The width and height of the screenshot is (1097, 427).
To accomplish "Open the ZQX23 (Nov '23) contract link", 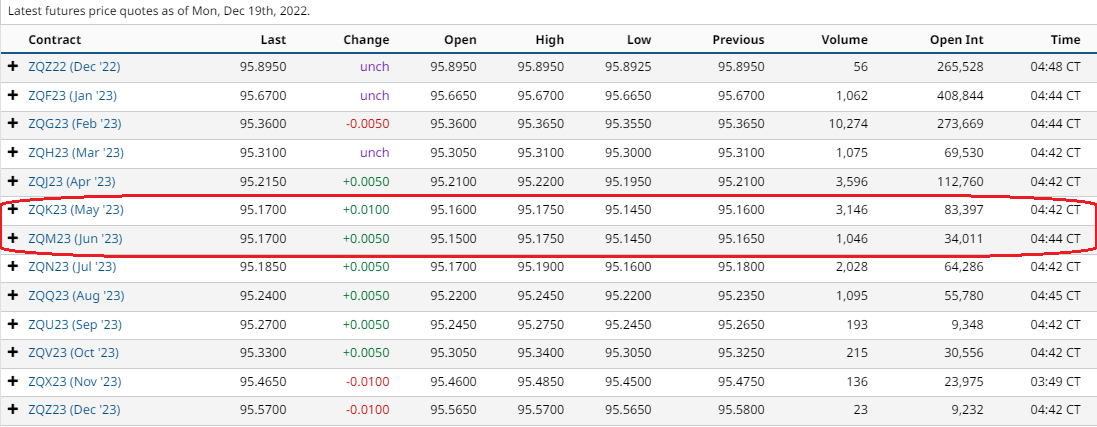I will [x=74, y=382].
